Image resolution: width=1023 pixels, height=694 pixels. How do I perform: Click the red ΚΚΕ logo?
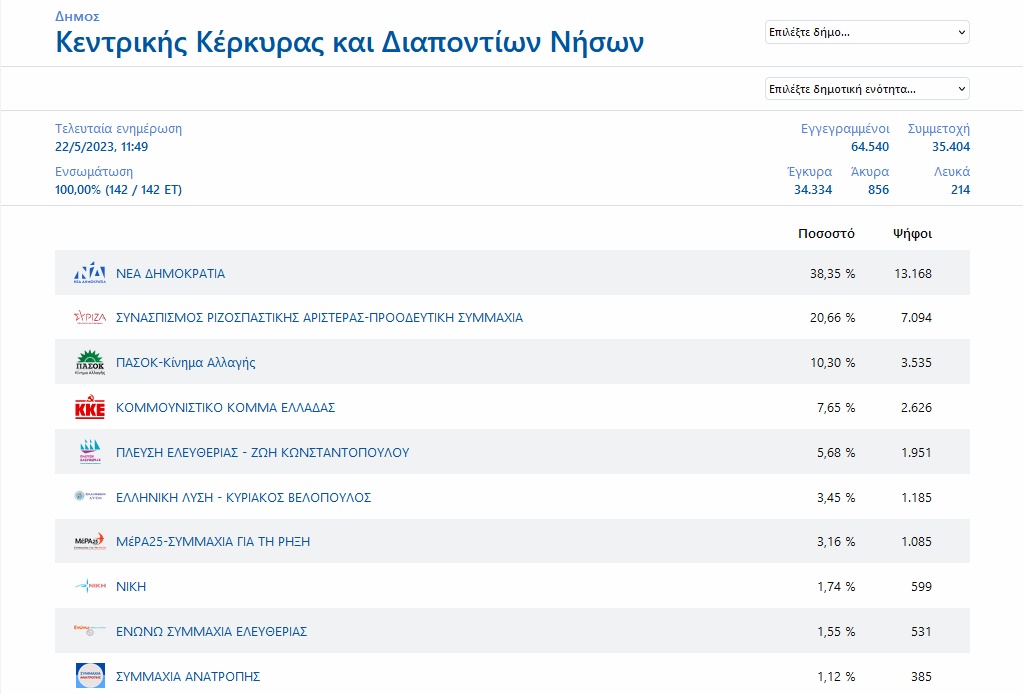pyautogui.click(x=90, y=408)
